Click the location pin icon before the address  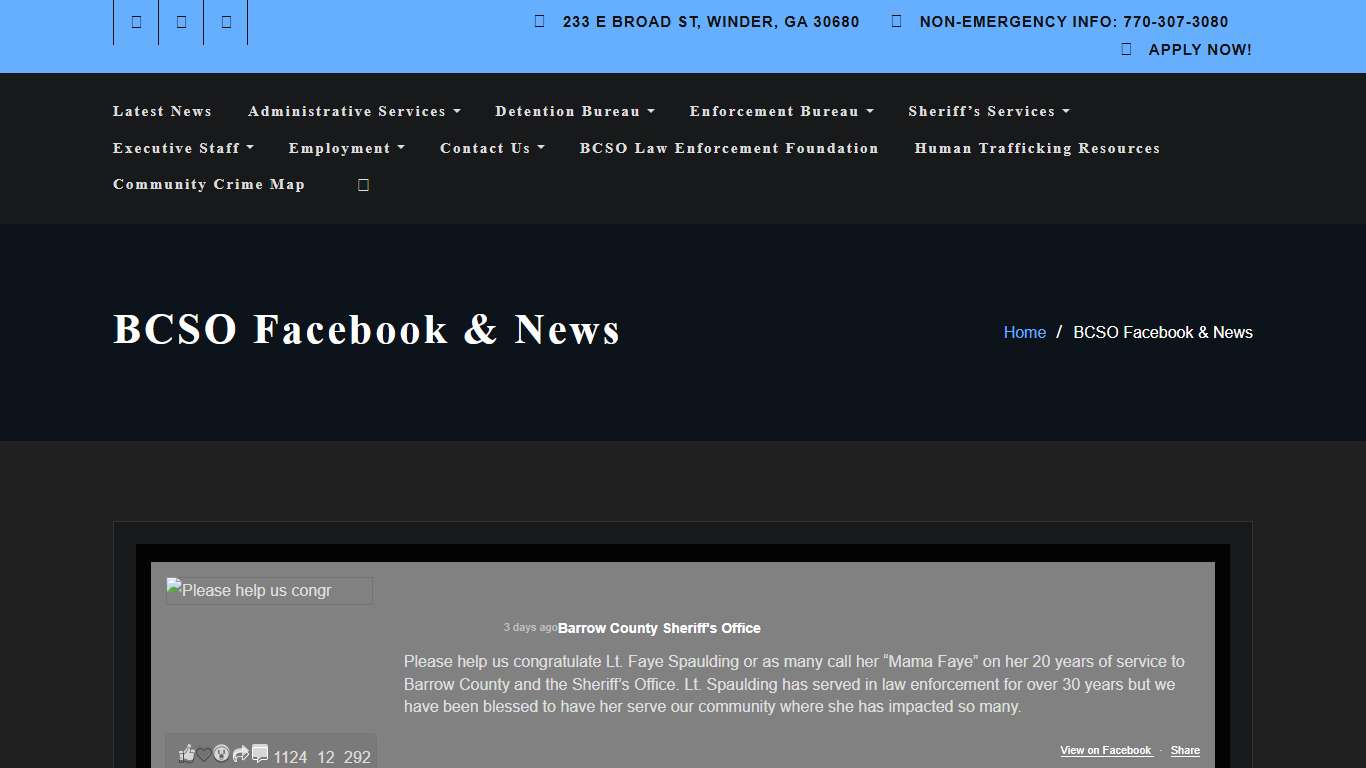tap(538, 20)
